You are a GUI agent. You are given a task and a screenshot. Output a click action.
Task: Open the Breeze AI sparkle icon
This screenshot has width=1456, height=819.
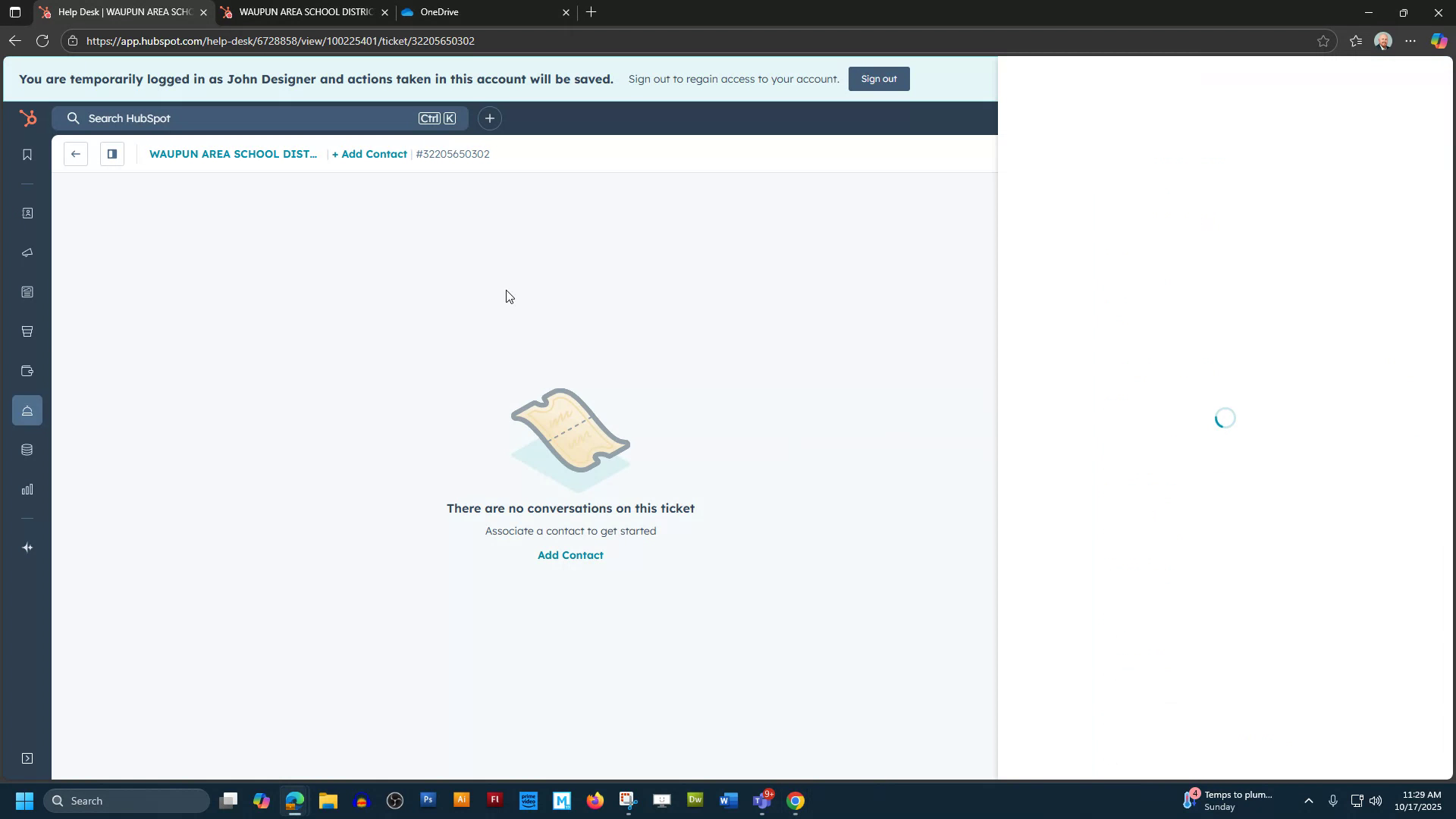(x=27, y=547)
